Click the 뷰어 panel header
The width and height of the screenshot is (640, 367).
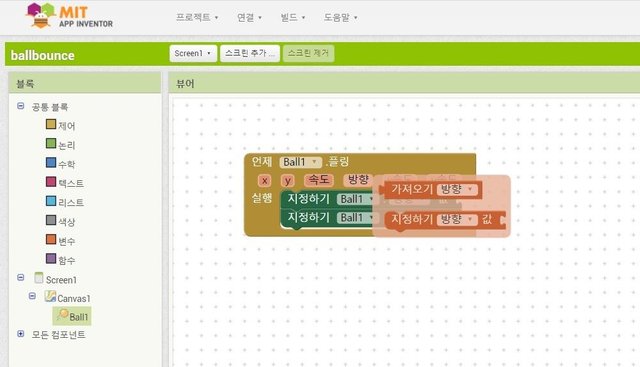[x=404, y=84]
